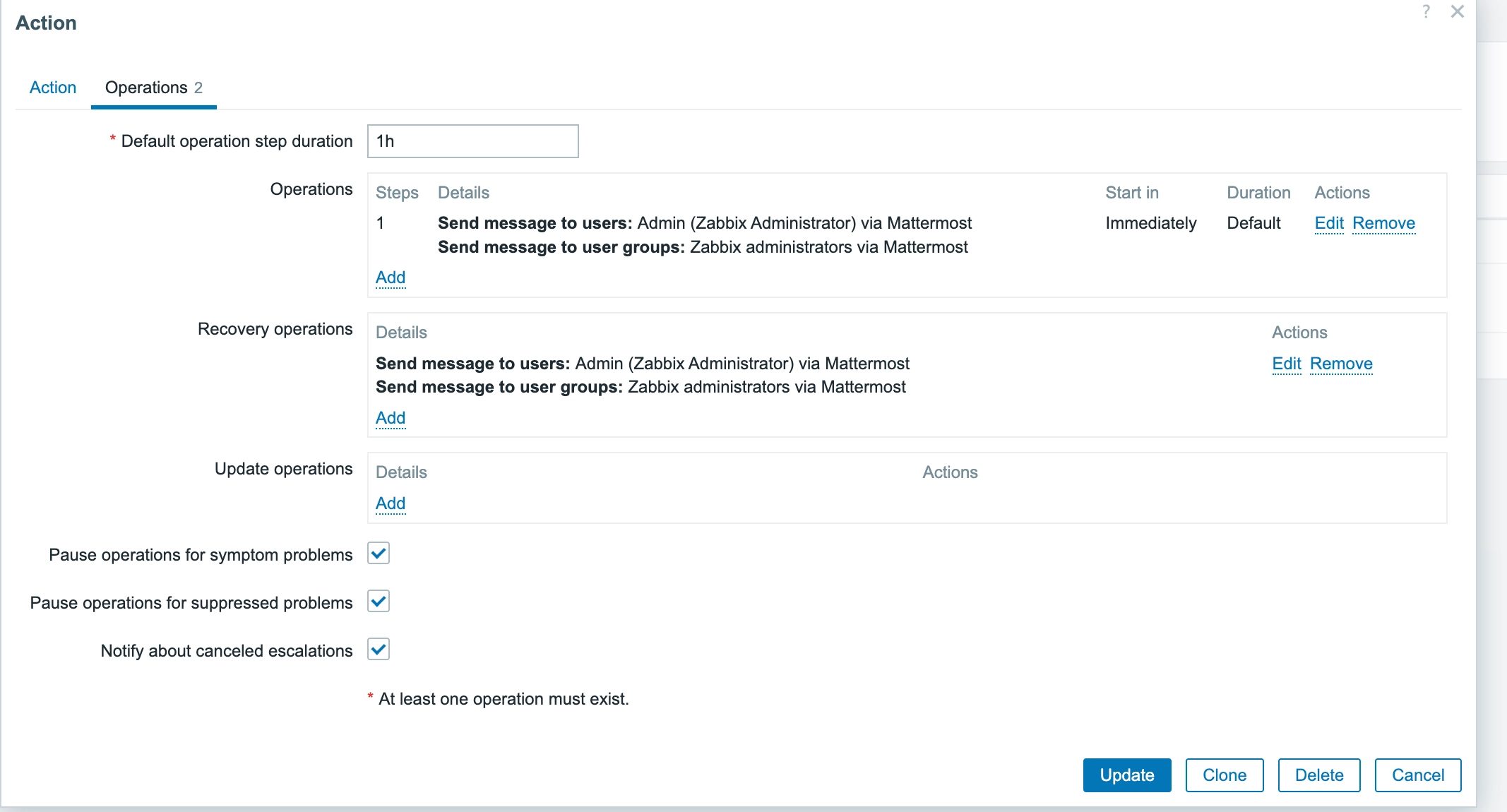
Task: Cancel the action dialog
Action: (1418, 775)
